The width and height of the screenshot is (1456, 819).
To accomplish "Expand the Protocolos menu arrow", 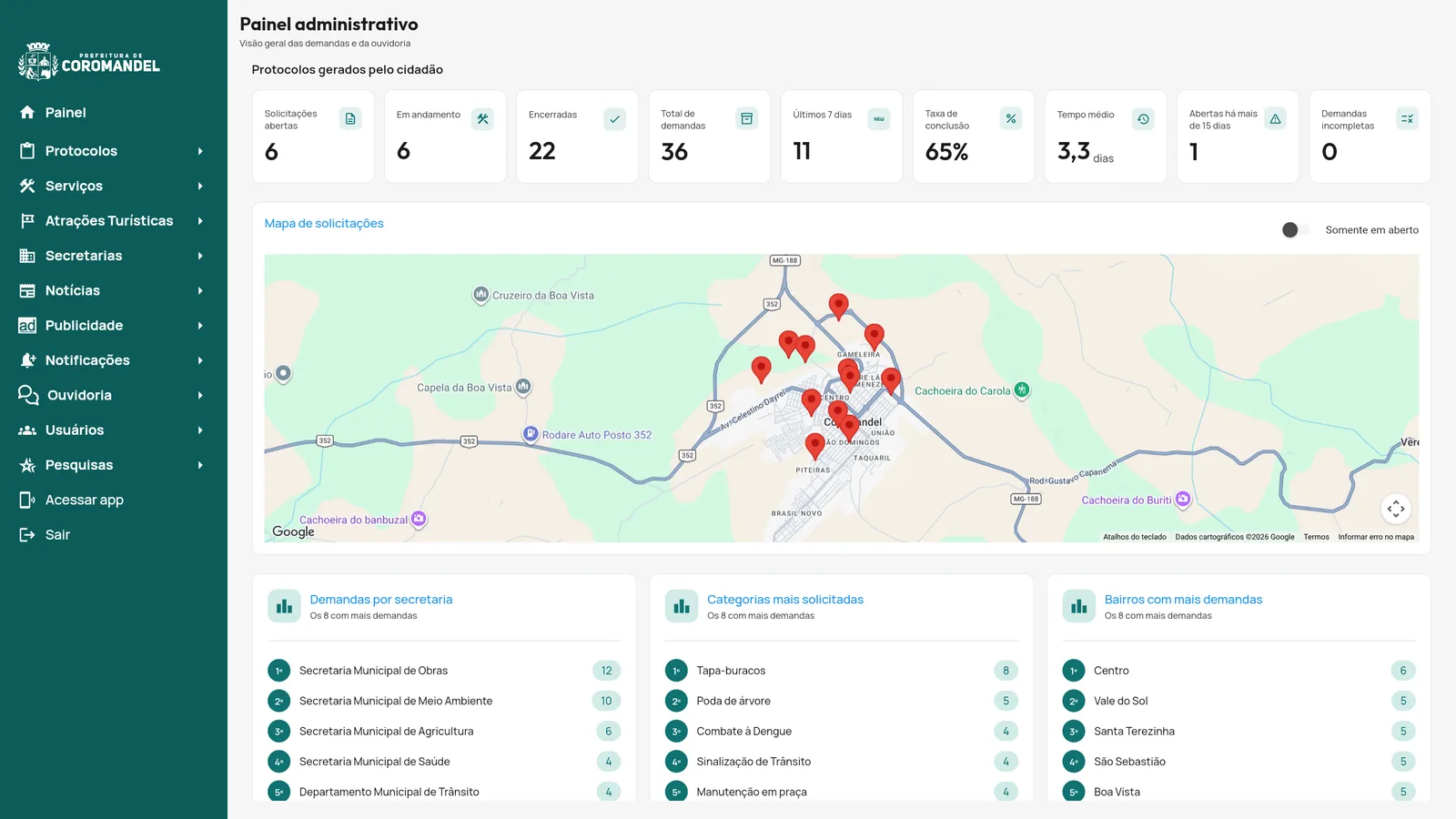I will point(200,151).
